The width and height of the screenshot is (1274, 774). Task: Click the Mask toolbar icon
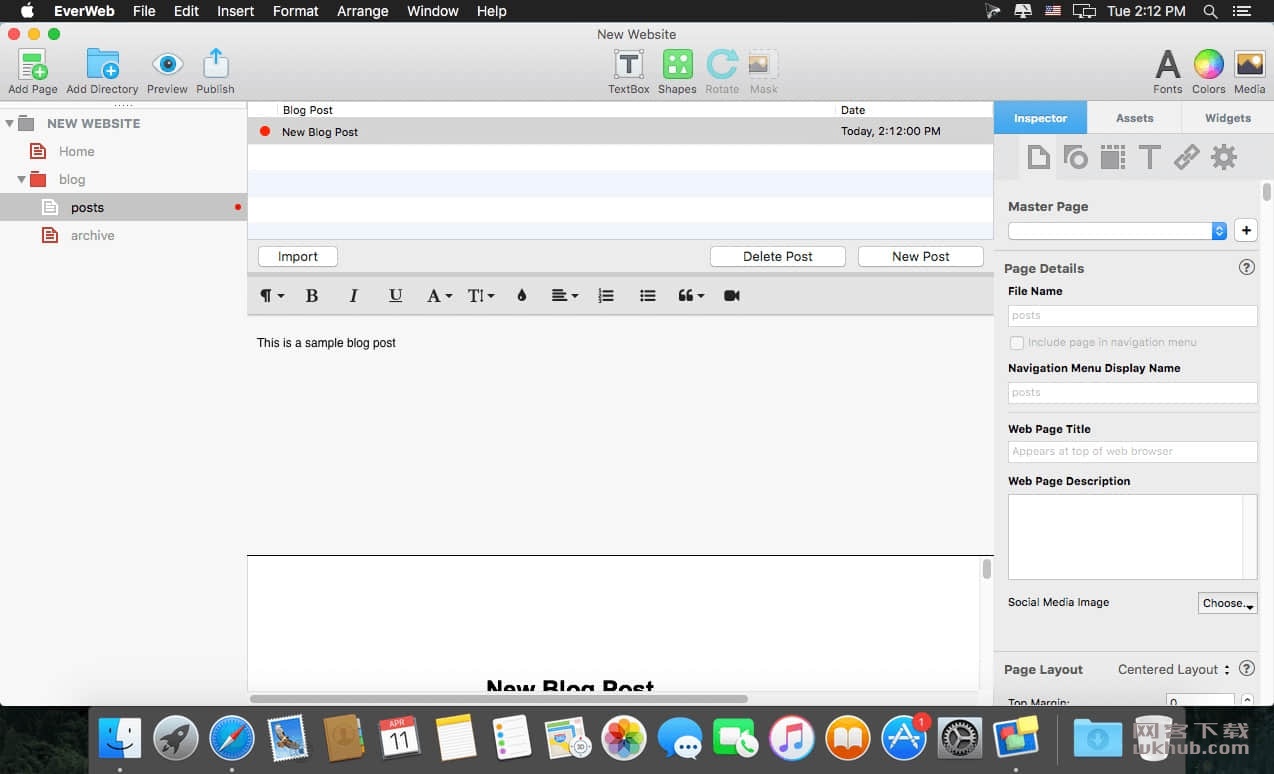(x=763, y=65)
